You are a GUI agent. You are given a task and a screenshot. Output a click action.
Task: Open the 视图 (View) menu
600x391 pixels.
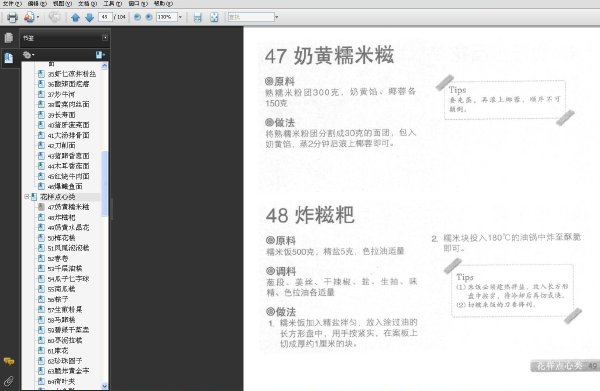pos(62,3)
